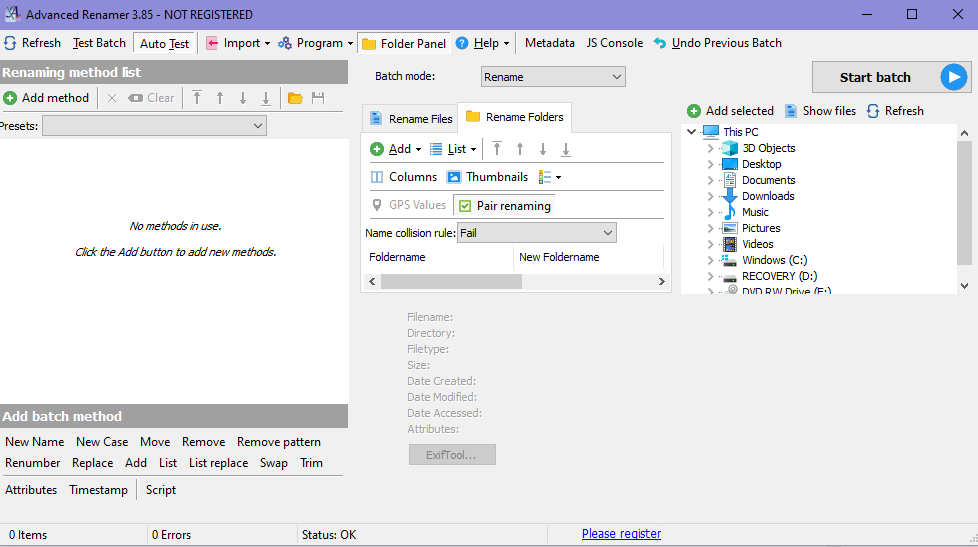Image resolution: width=978 pixels, height=547 pixels.
Task: Open methods preset folder icon
Action: [295, 98]
